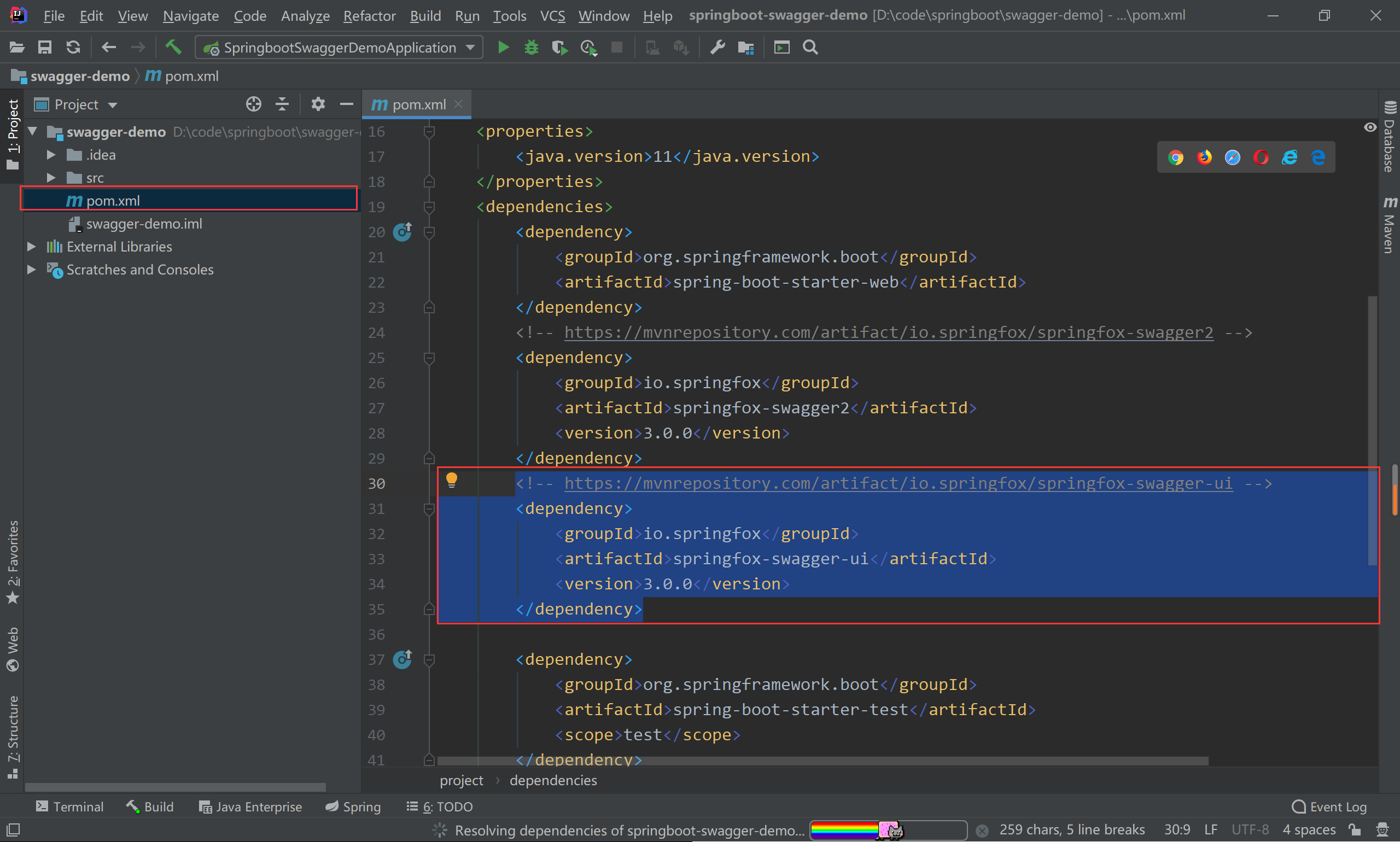Switch to the Terminal tool tab
This screenshot has width=1400, height=842.
69,806
